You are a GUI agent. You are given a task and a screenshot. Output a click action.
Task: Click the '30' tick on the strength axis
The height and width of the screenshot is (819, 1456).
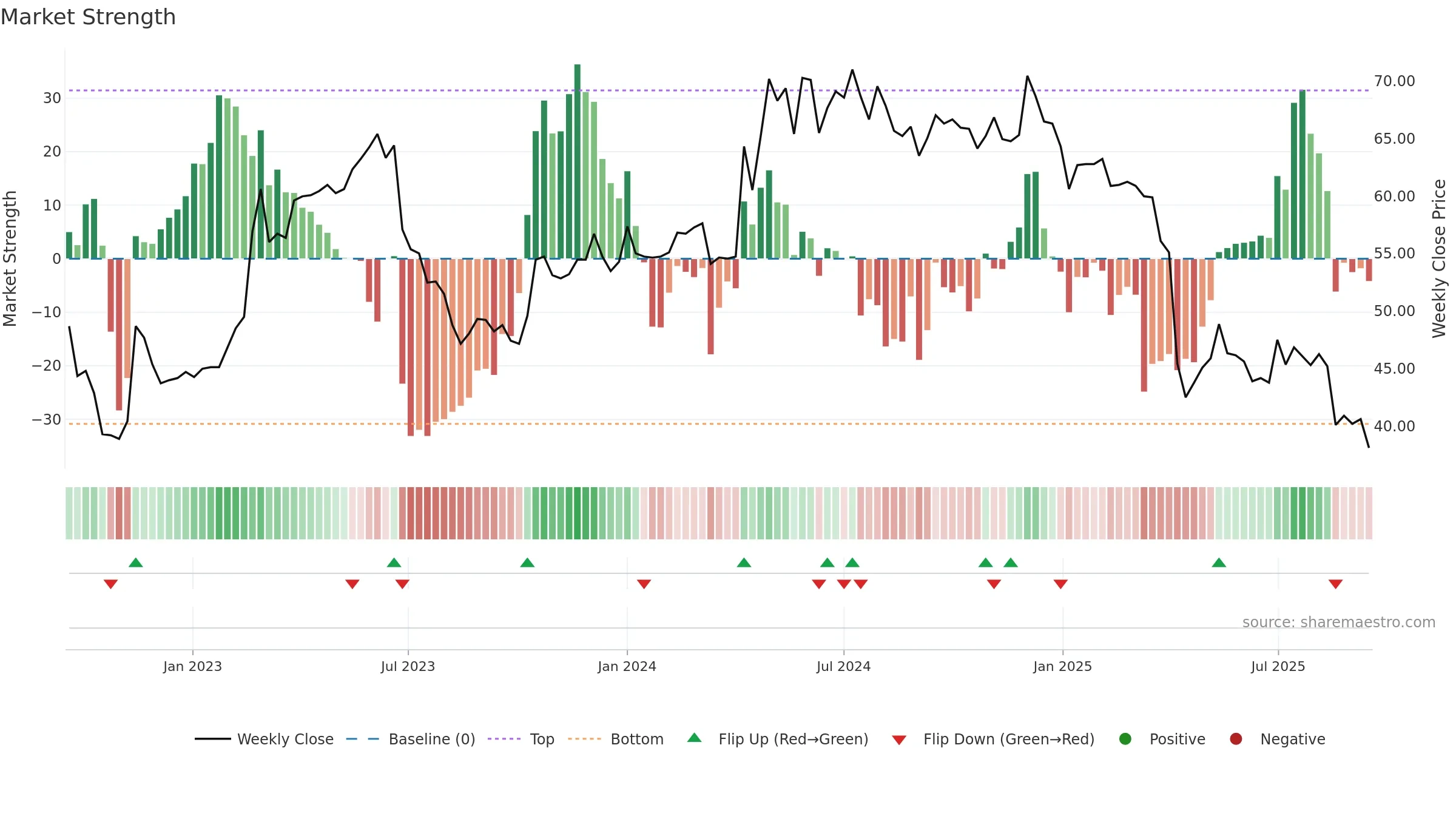click(x=52, y=98)
